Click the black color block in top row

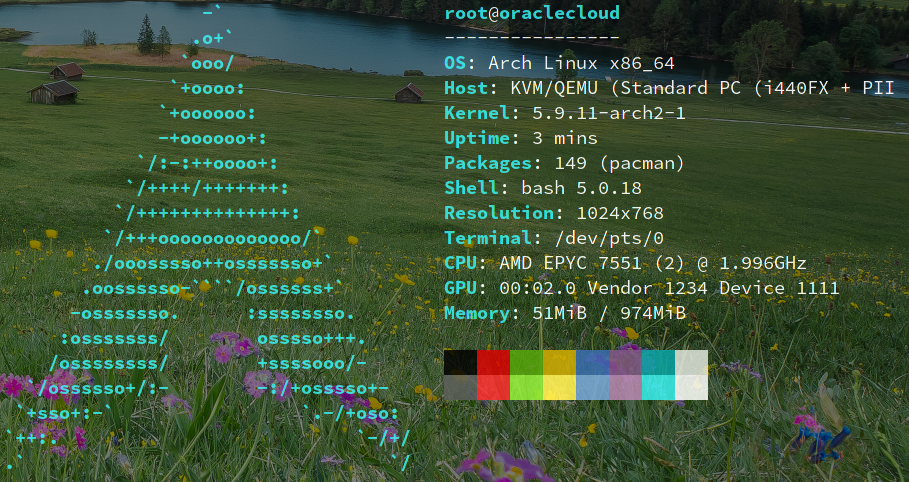(x=460, y=362)
